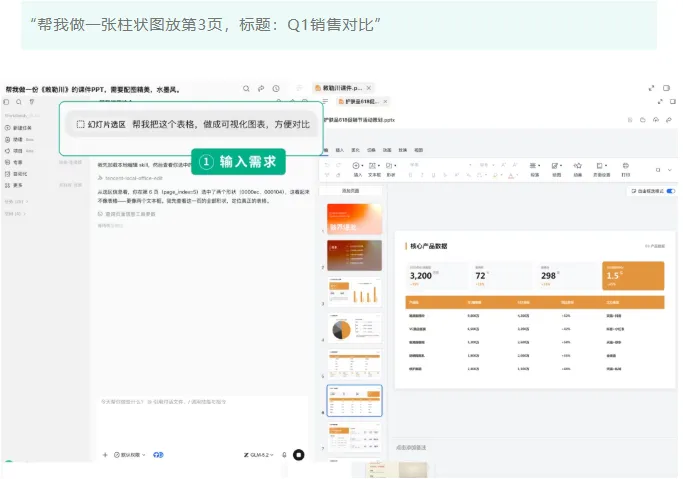Select slide 5 table thumbnail
Screen dimensions: 683x479
tap(354, 364)
